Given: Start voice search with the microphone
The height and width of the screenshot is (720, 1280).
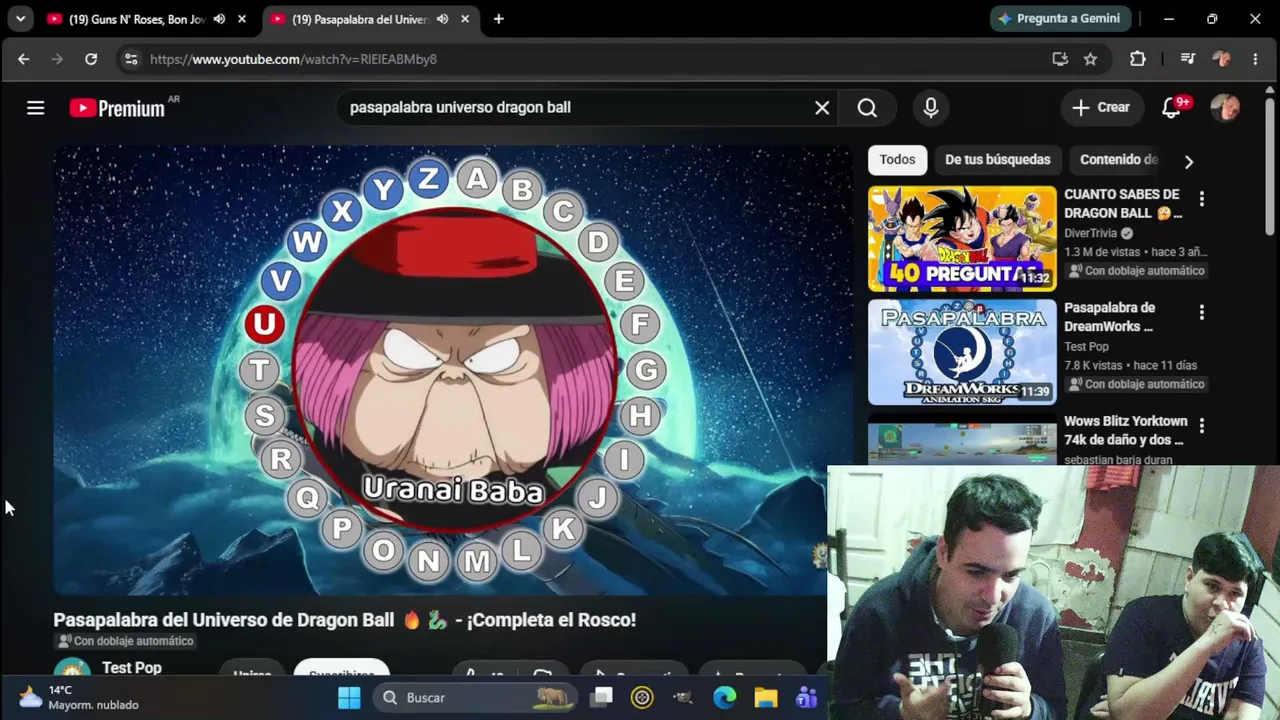Looking at the screenshot, I should coord(931,108).
